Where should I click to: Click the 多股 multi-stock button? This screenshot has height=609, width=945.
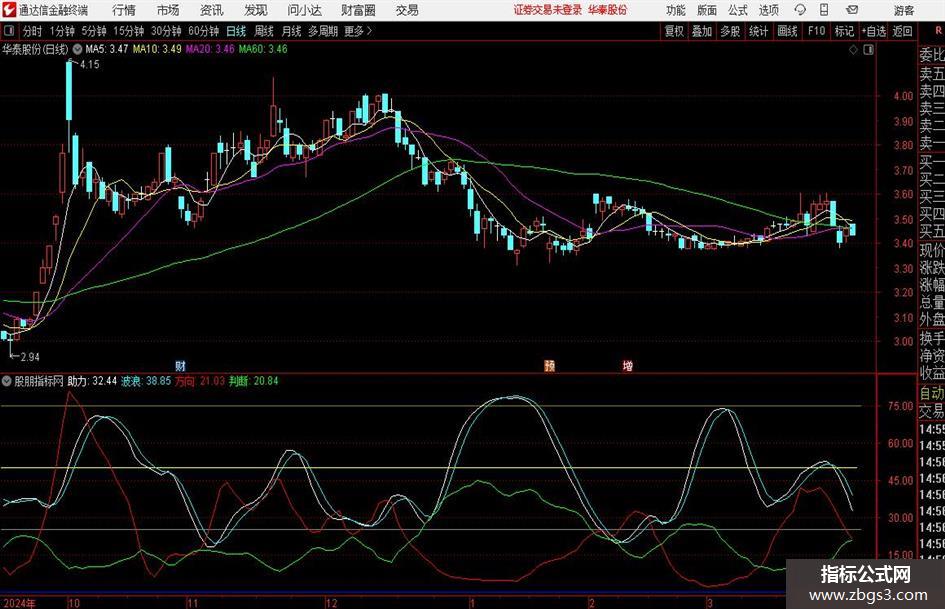[730, 31]
